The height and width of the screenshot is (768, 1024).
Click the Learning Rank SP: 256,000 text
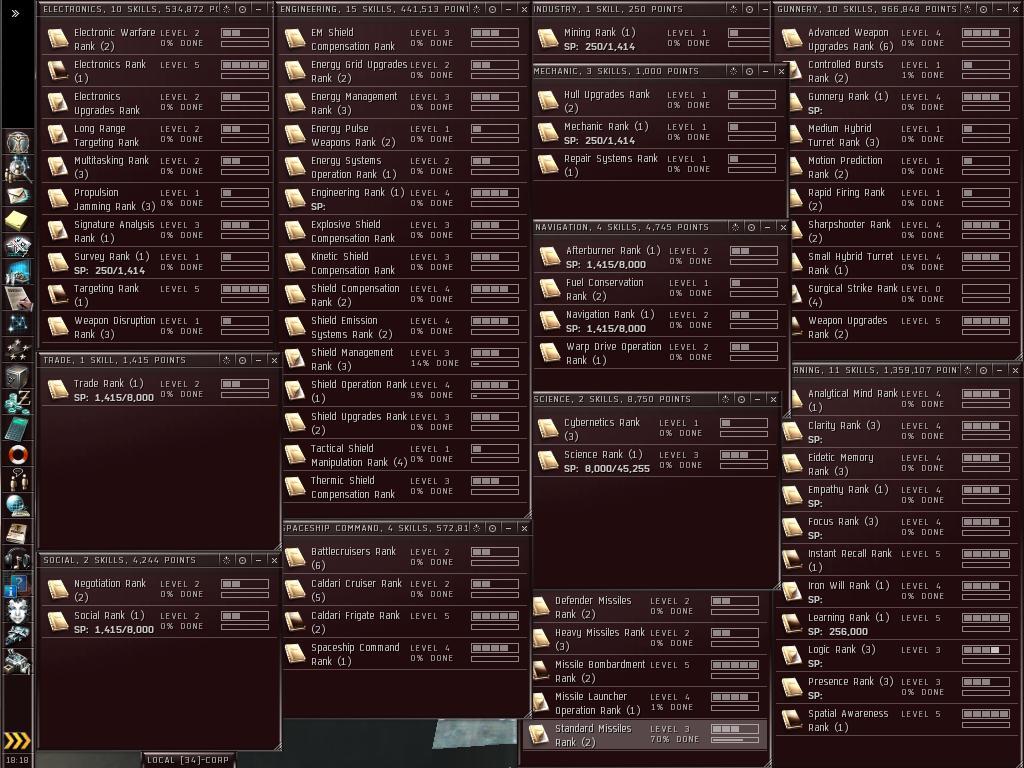(838, 632)
